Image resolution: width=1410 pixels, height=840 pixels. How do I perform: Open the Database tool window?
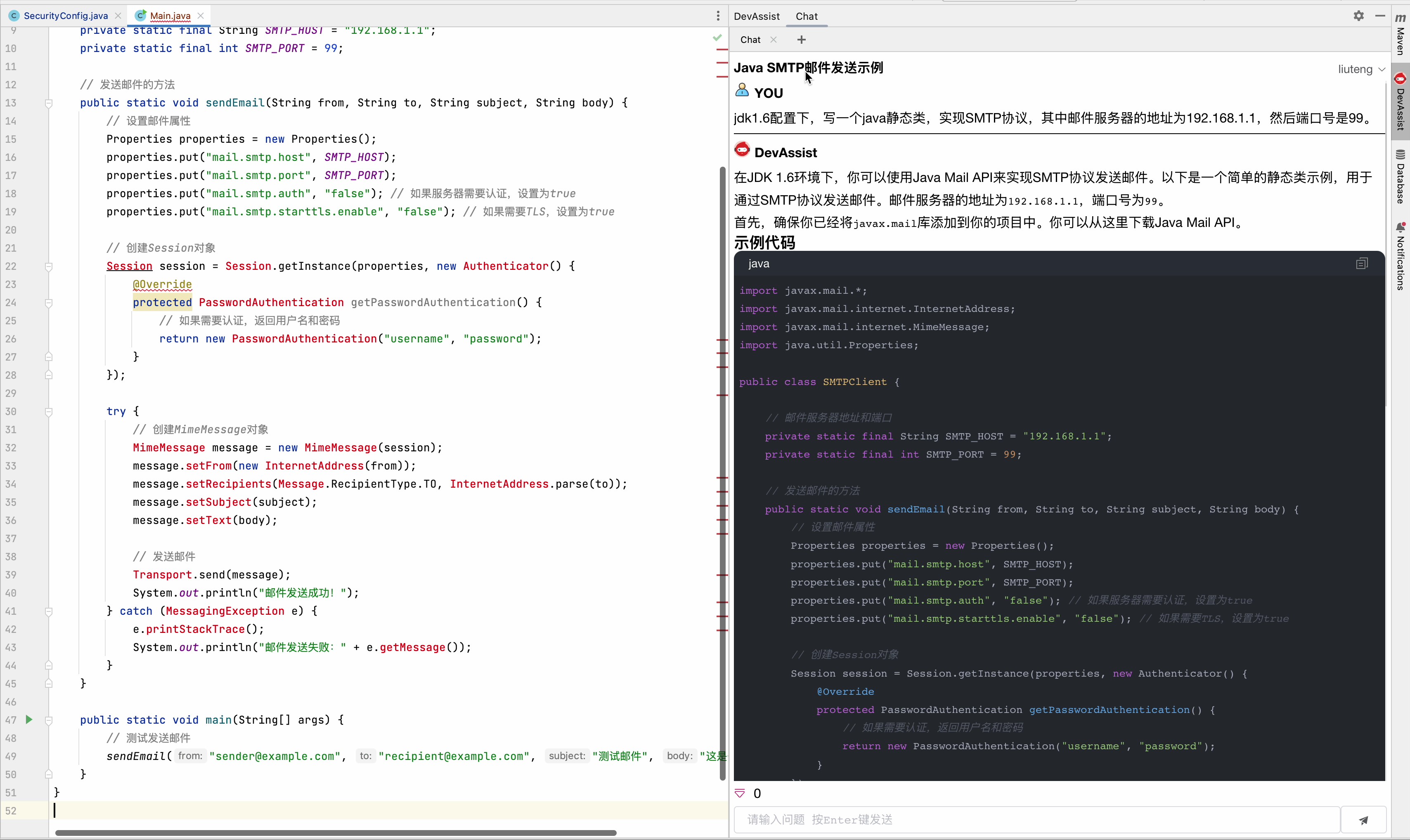click(1401, 177)
